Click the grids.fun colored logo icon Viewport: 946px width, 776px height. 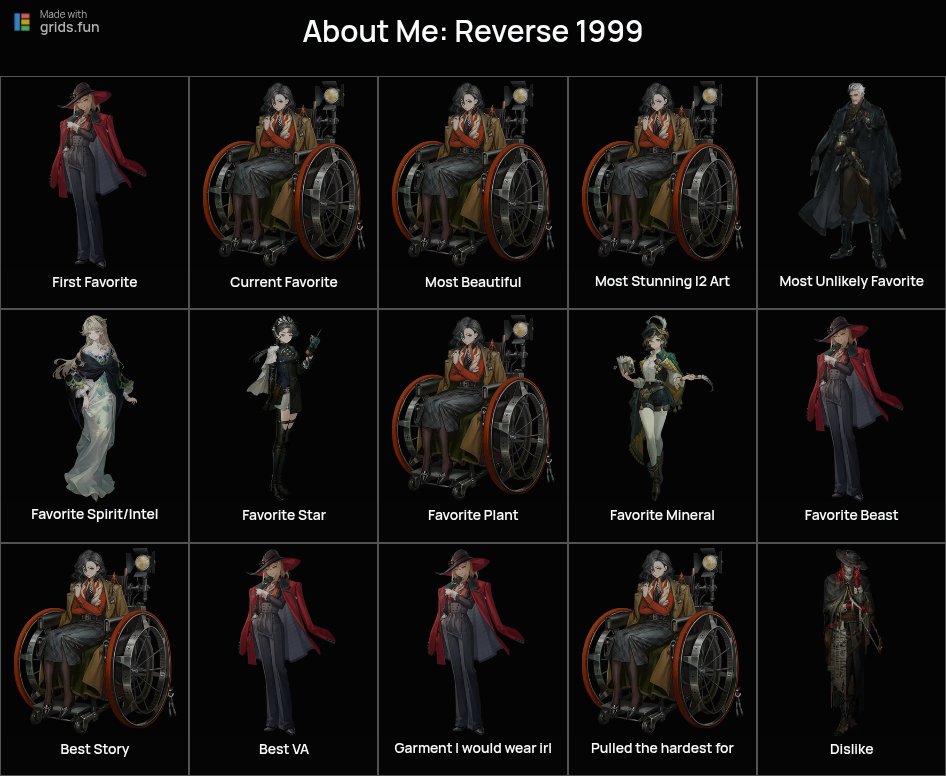click(22, 22)
